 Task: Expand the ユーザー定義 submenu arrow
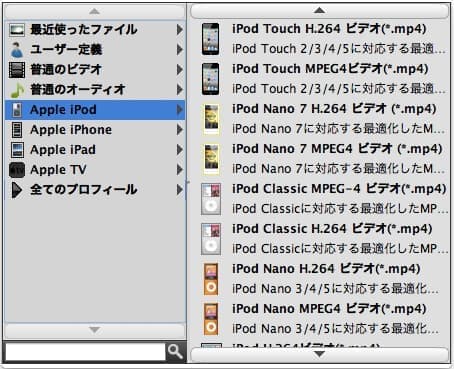[x=180, y=50]
